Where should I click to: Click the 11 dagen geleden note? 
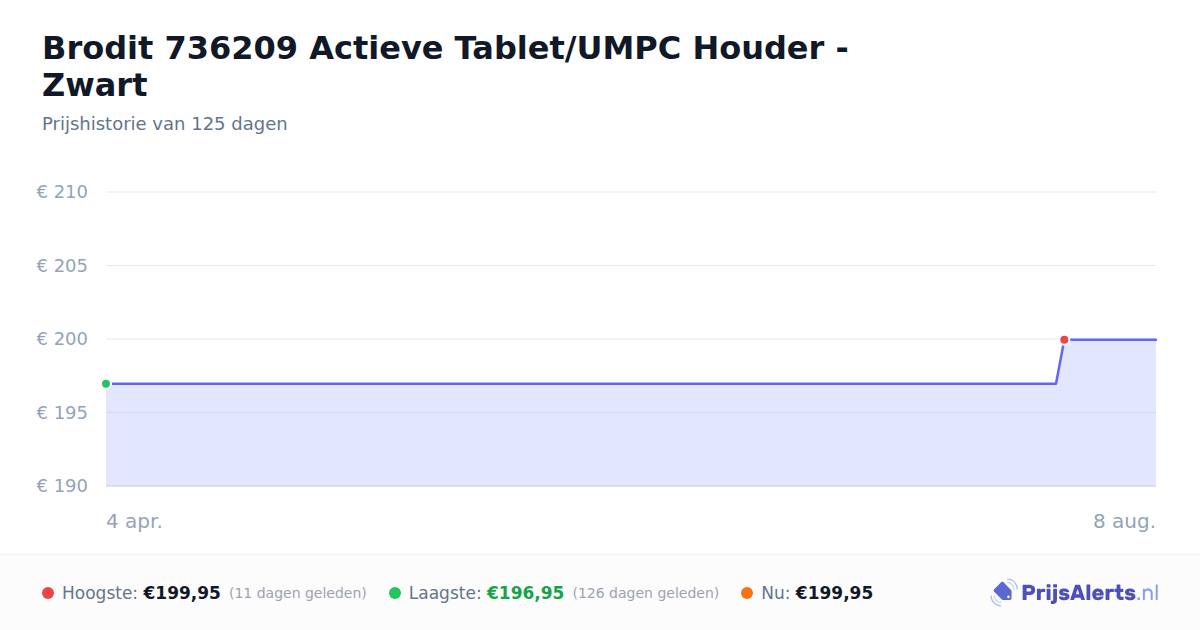click(298, 593)
